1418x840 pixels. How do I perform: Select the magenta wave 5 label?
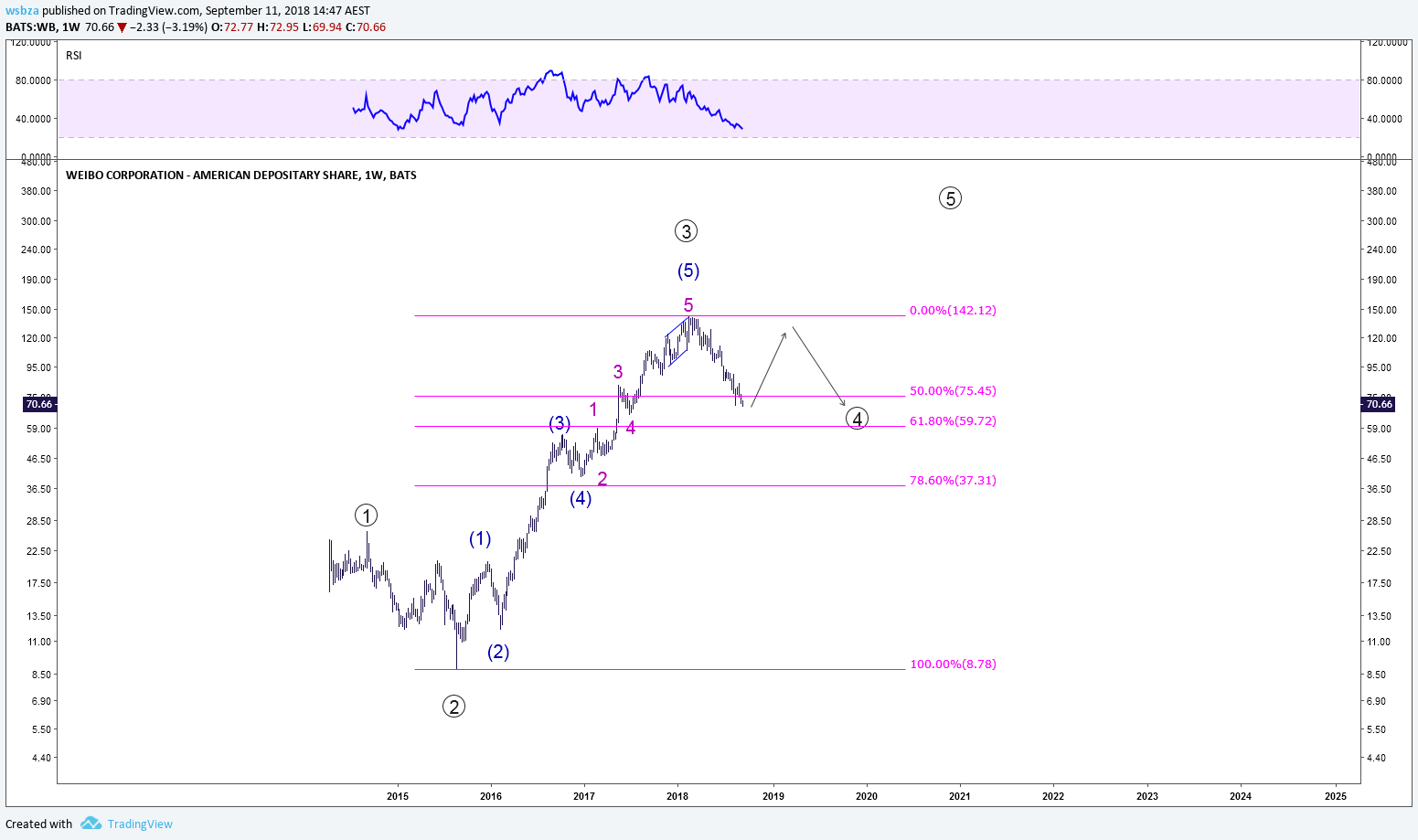[x=688, y=305]
